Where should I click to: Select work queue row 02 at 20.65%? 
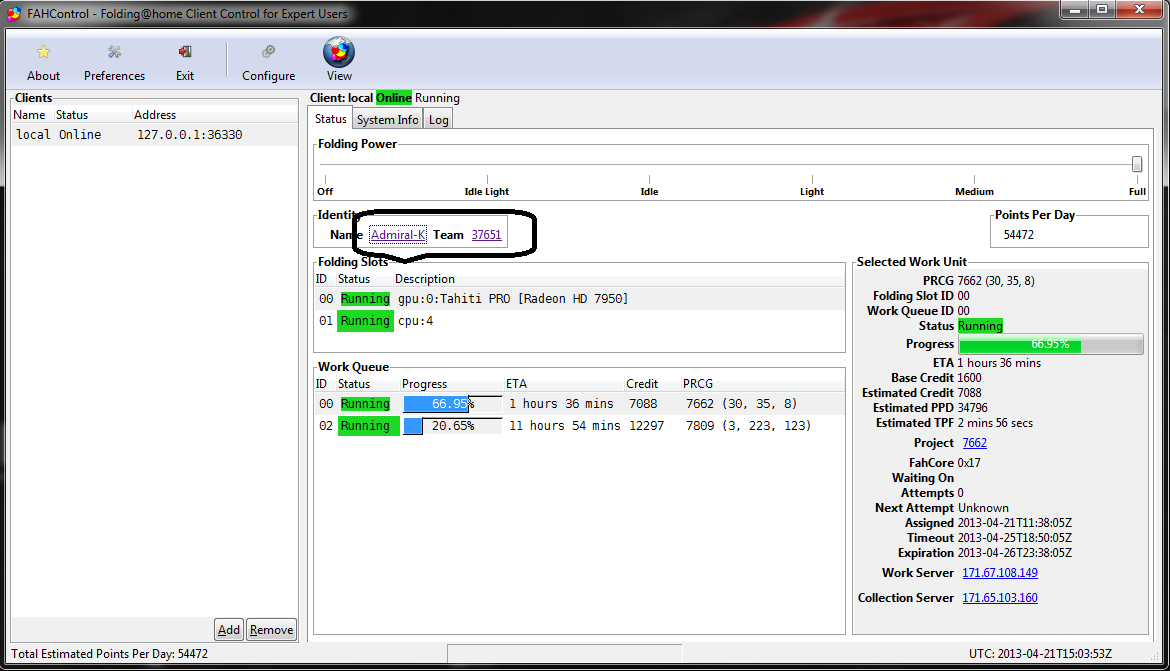click(580, 425)
